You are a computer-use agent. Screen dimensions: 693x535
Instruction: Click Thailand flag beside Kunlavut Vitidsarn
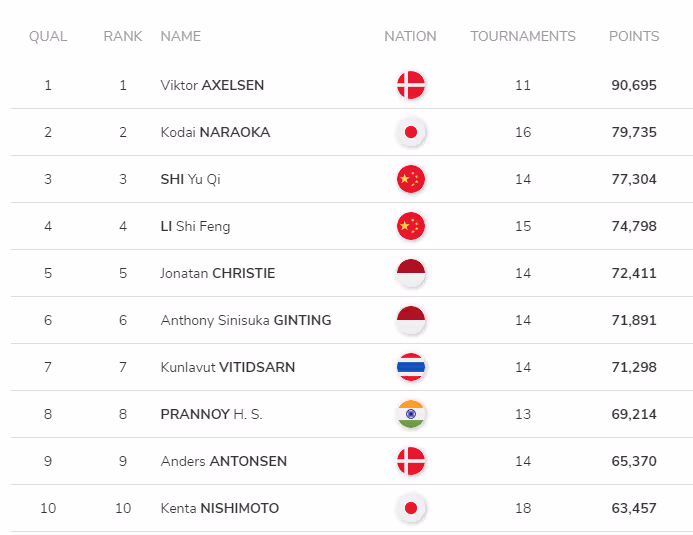coord(411,367)
